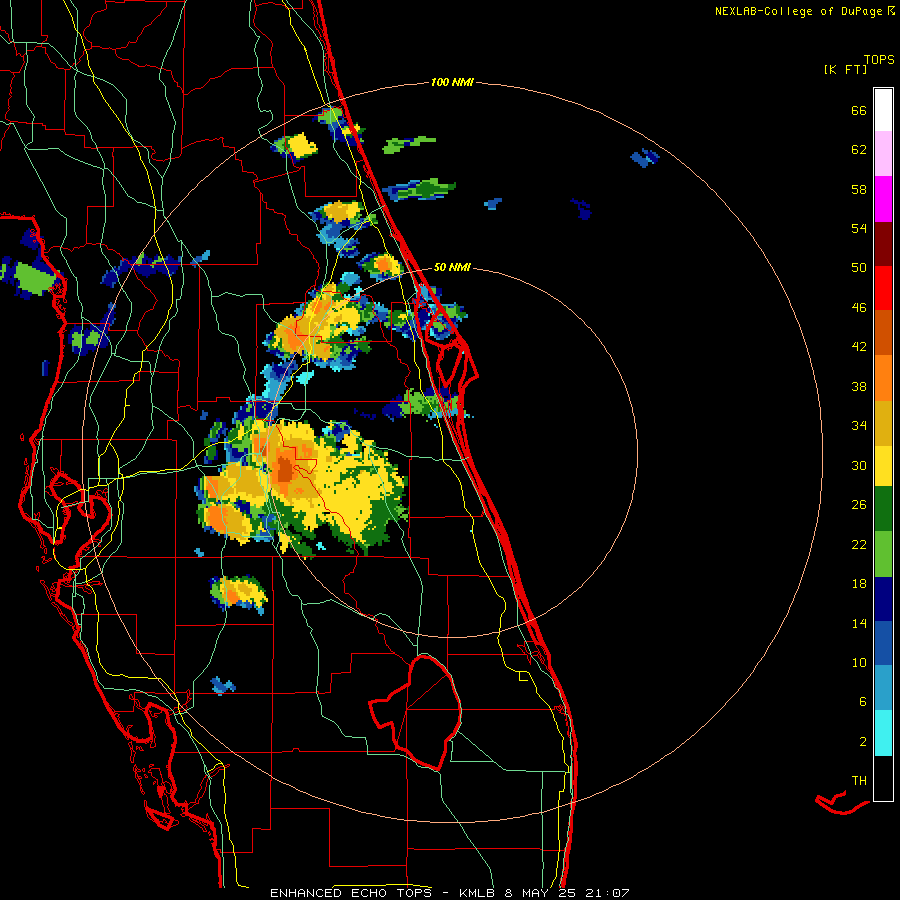Click the green echo patch on the west coast

32,277
